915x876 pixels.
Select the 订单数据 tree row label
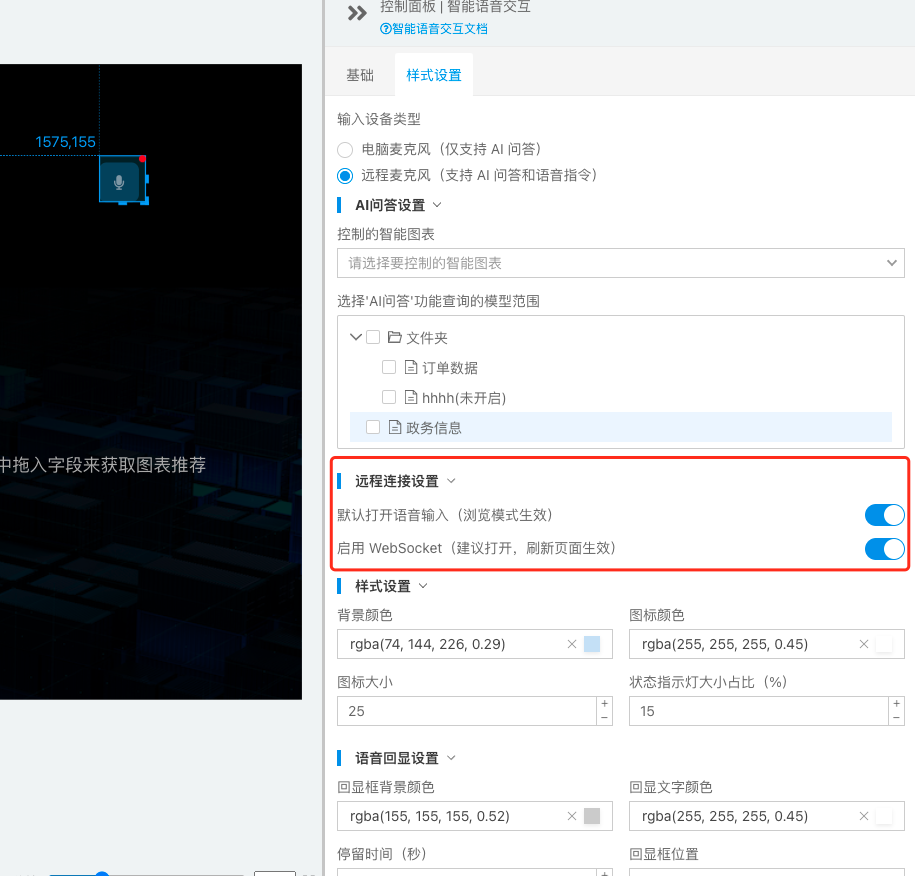pyautogui.click(x=449, y=368)
